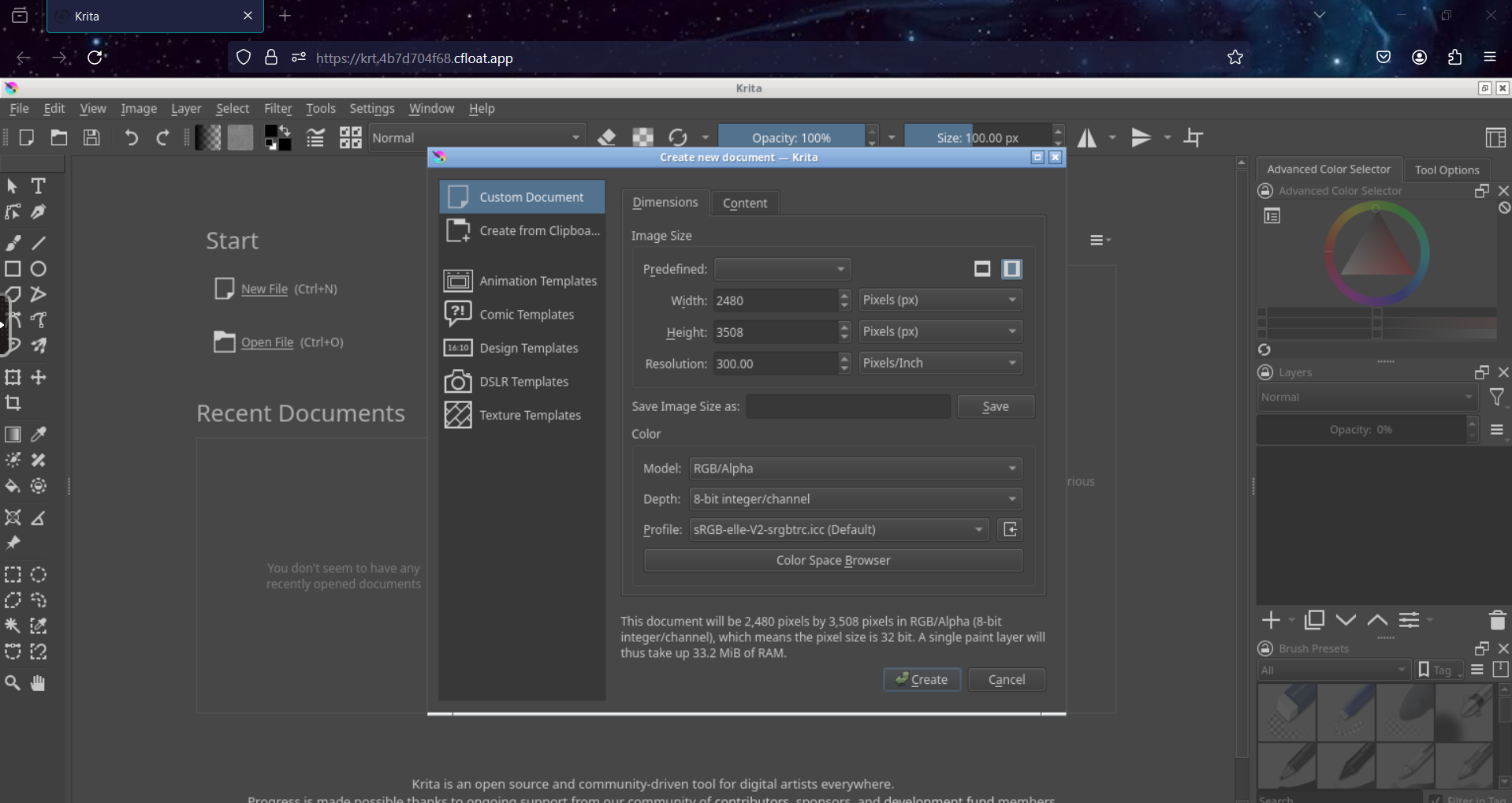Open the Color Space Browser
This screenshot has height=803, width=1512.
(833, 560)
